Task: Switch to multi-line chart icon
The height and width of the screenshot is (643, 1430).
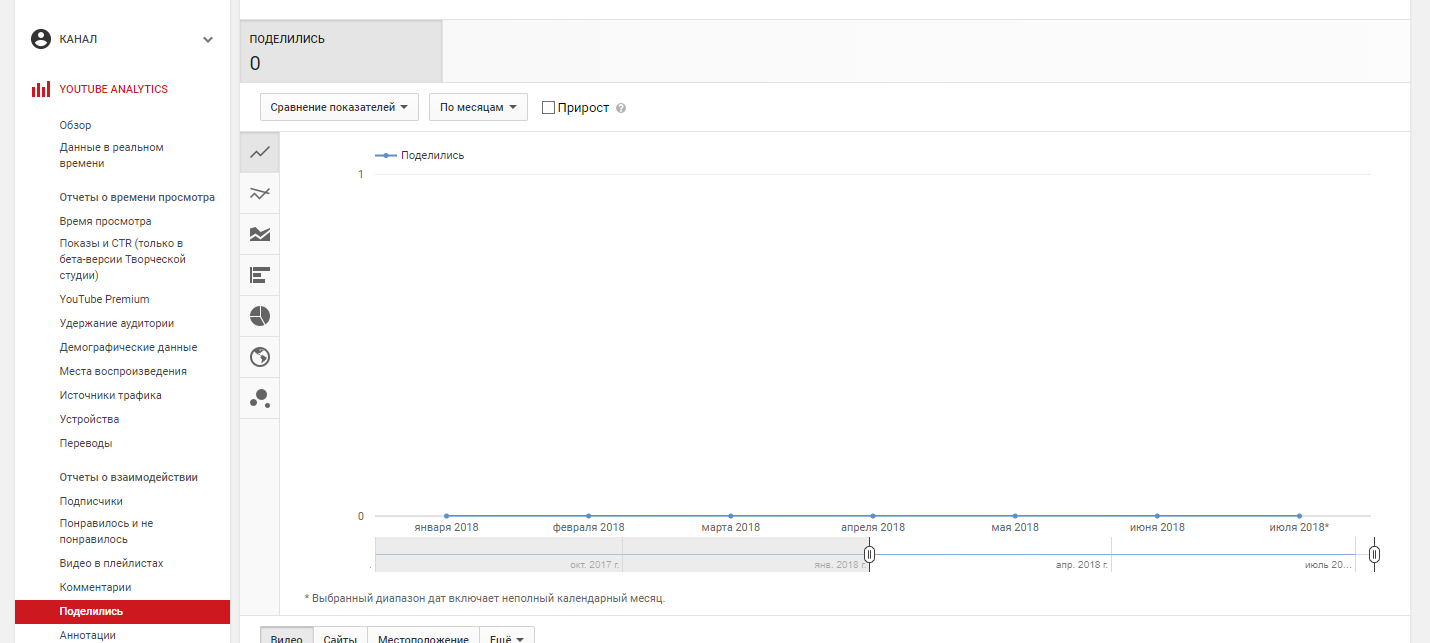Action: tap(260, 194)
